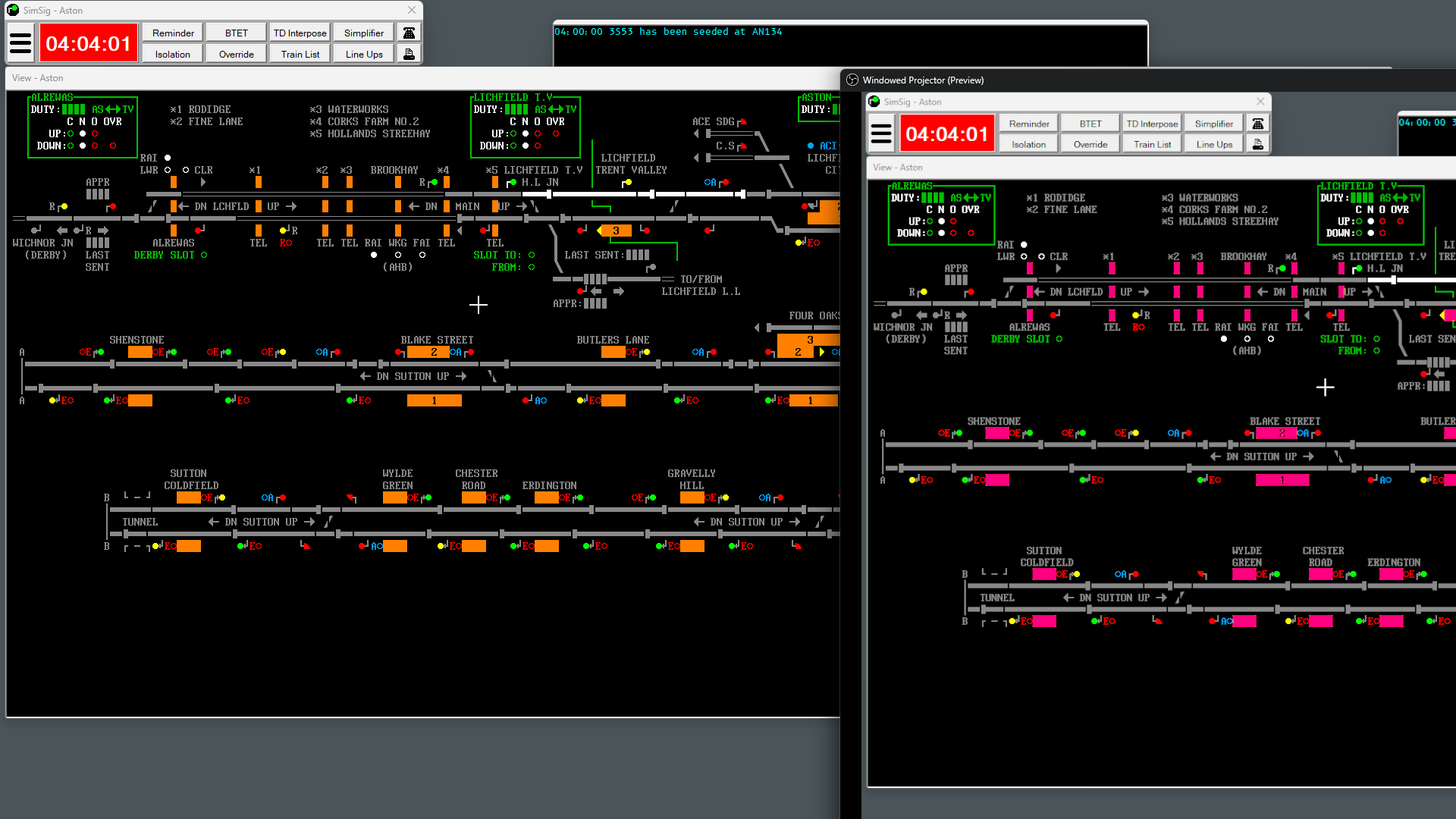Click Reminder in main SimSig toolbar
Image resolution: width=1456 pixels, height=819 pixels.
[173, 33]
